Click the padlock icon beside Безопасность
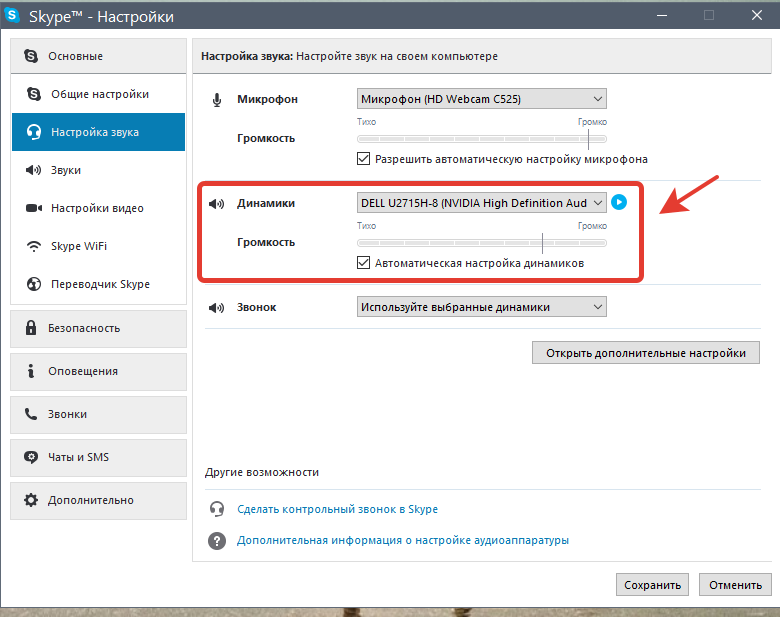The height and width of the screenshot is (617, 780). point(31,327)
